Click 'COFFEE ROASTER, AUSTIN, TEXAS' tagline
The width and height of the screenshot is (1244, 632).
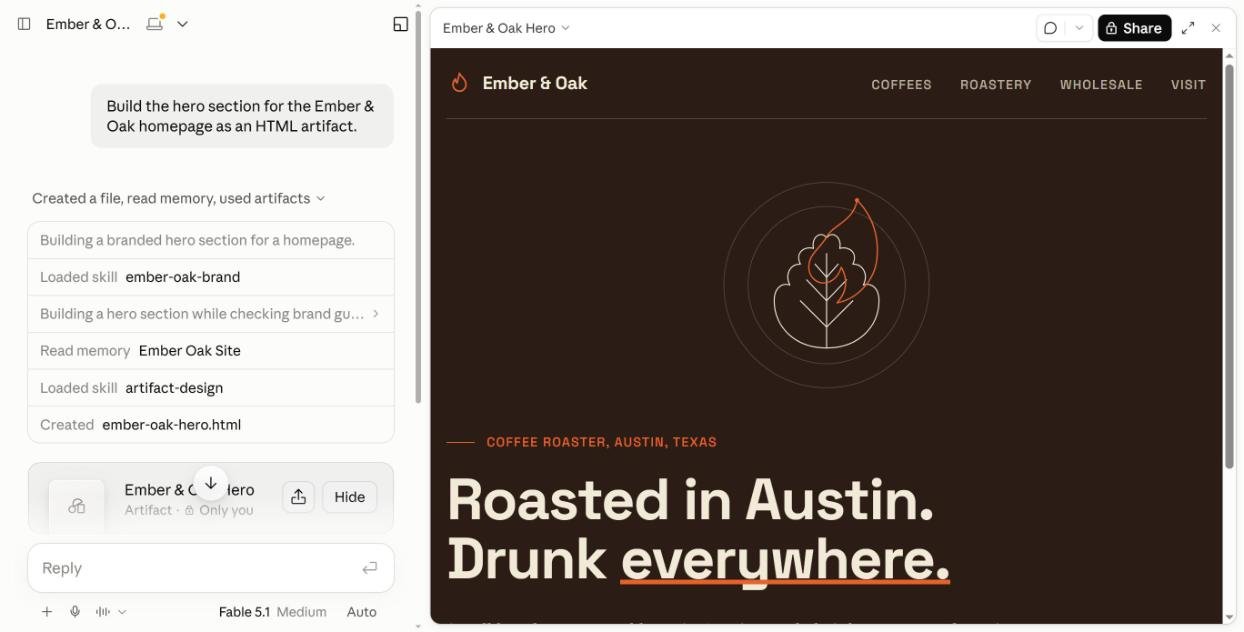tap(601, 442)
